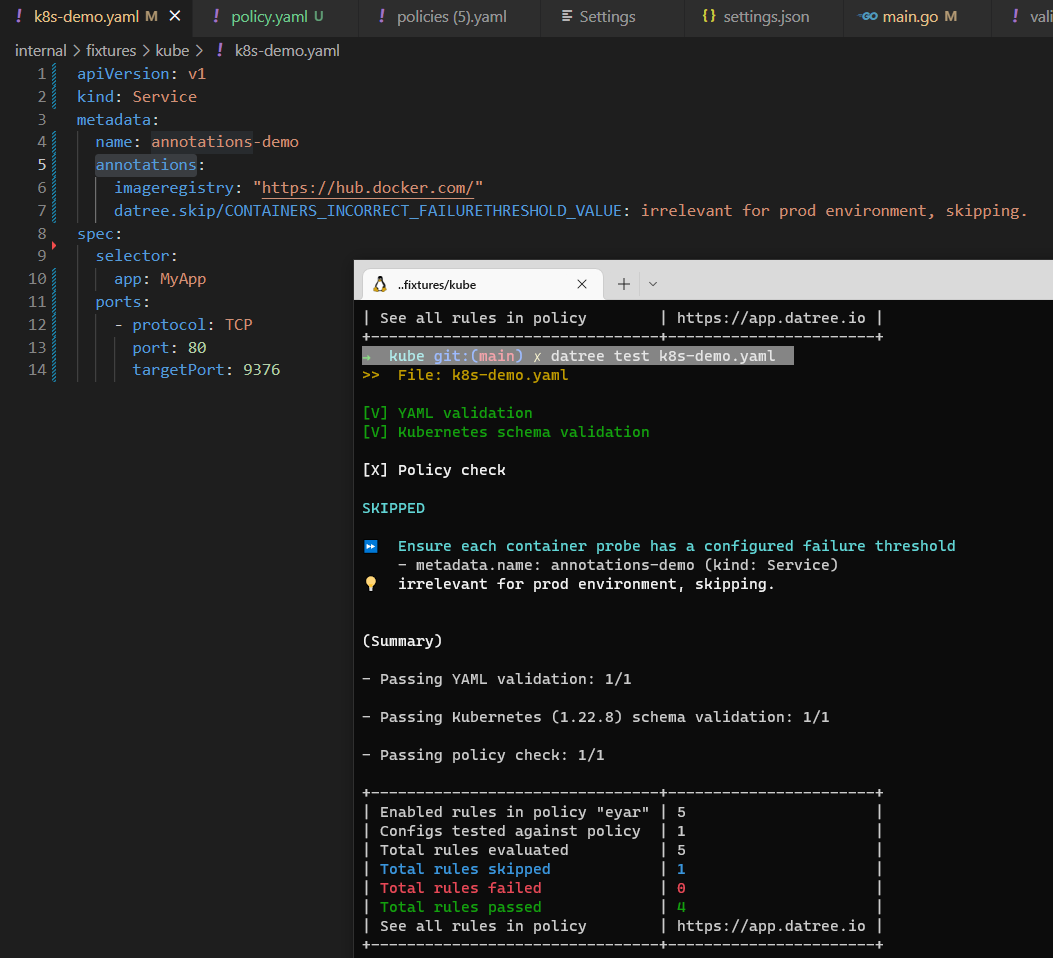Click the breadcrumb chevron after kube
The height and width of the screenshot is (958, 1053).
(x=199, y=50)
